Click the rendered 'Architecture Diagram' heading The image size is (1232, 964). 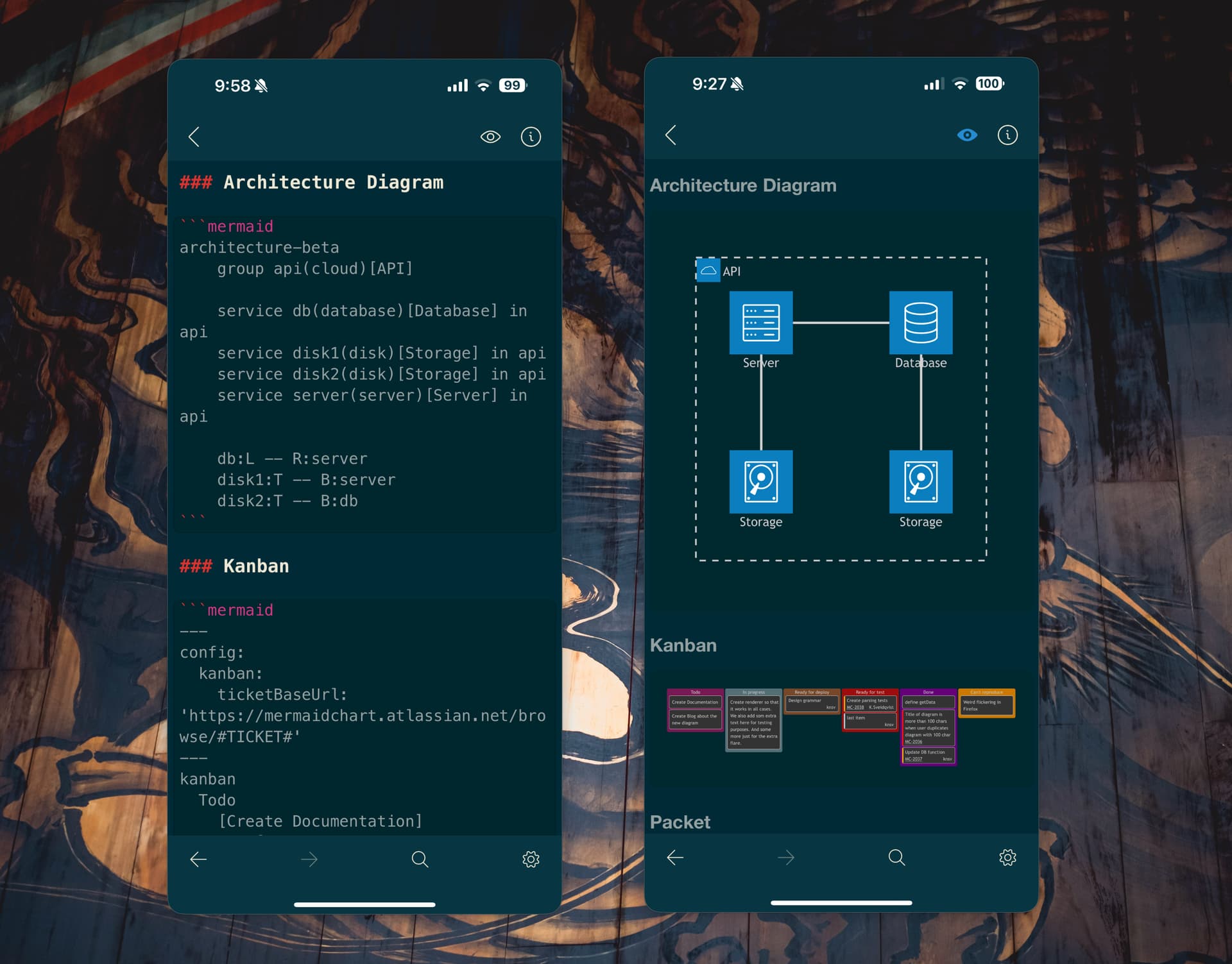(743, 185)
